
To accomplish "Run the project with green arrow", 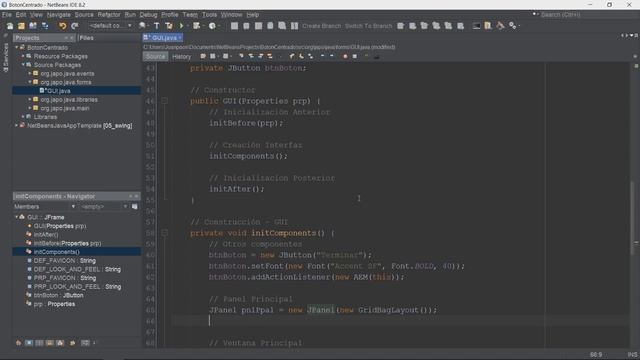I will click(x=181, y=26).
